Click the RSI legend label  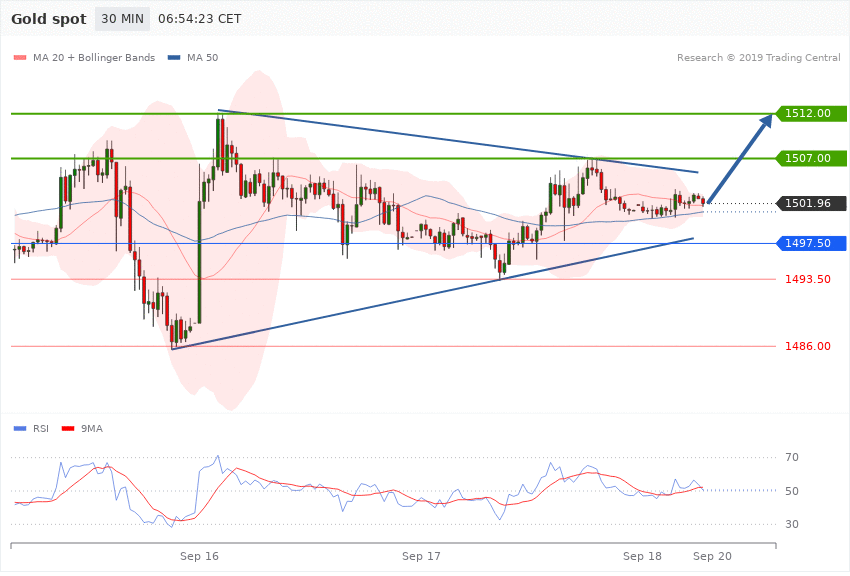coord(41,429)
